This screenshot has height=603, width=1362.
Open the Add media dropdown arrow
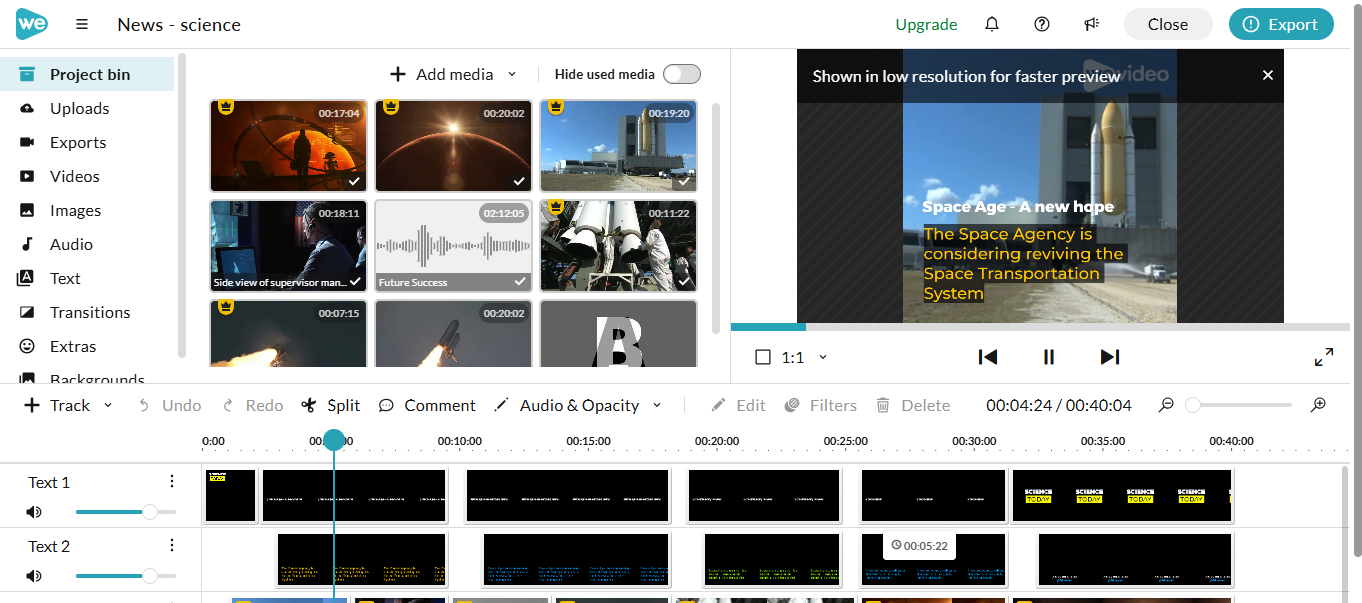pos(510,74)
